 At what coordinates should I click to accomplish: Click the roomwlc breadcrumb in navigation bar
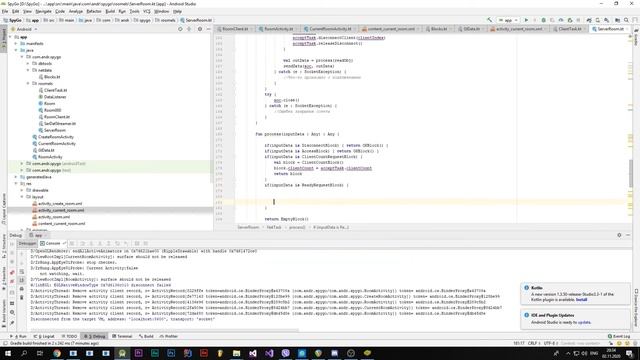coord(165,20)
